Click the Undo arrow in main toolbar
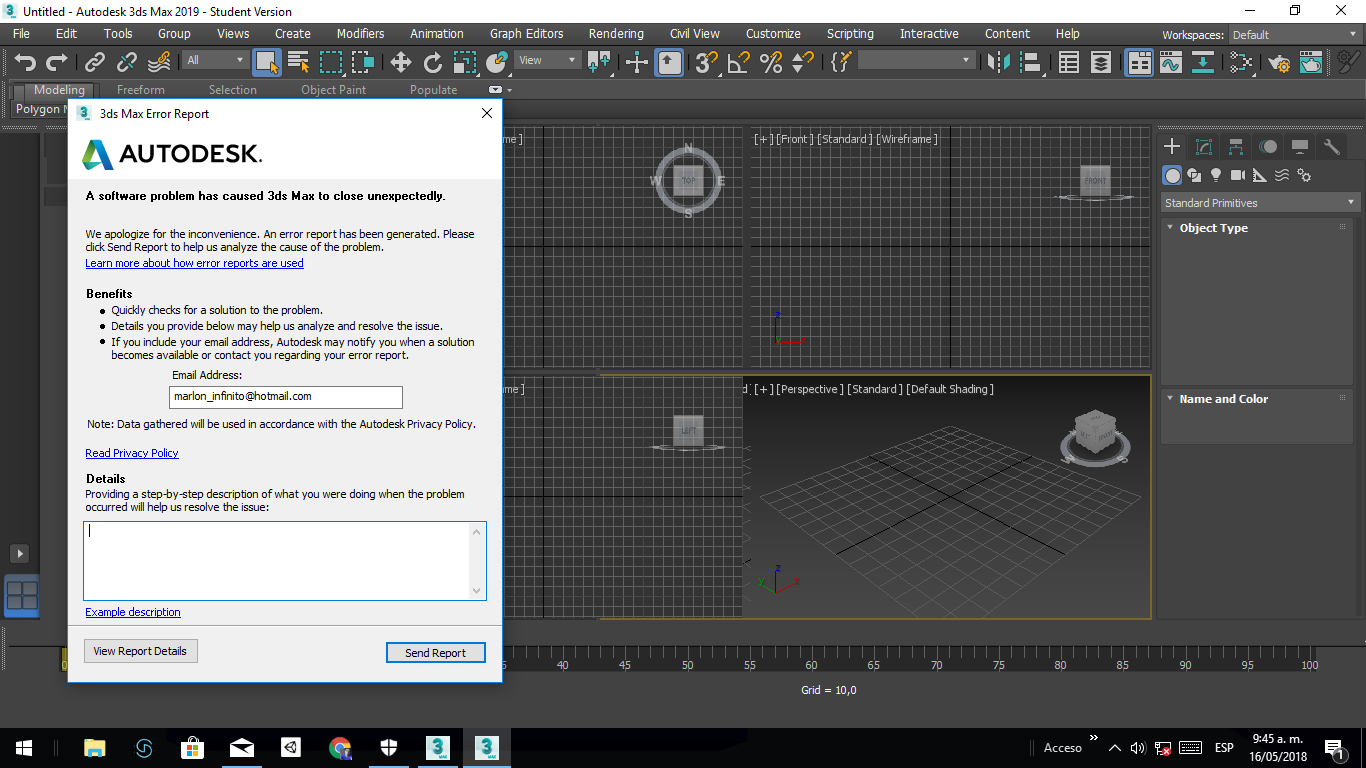Viewport: 1366px width, 768px height. coord(25,63)
